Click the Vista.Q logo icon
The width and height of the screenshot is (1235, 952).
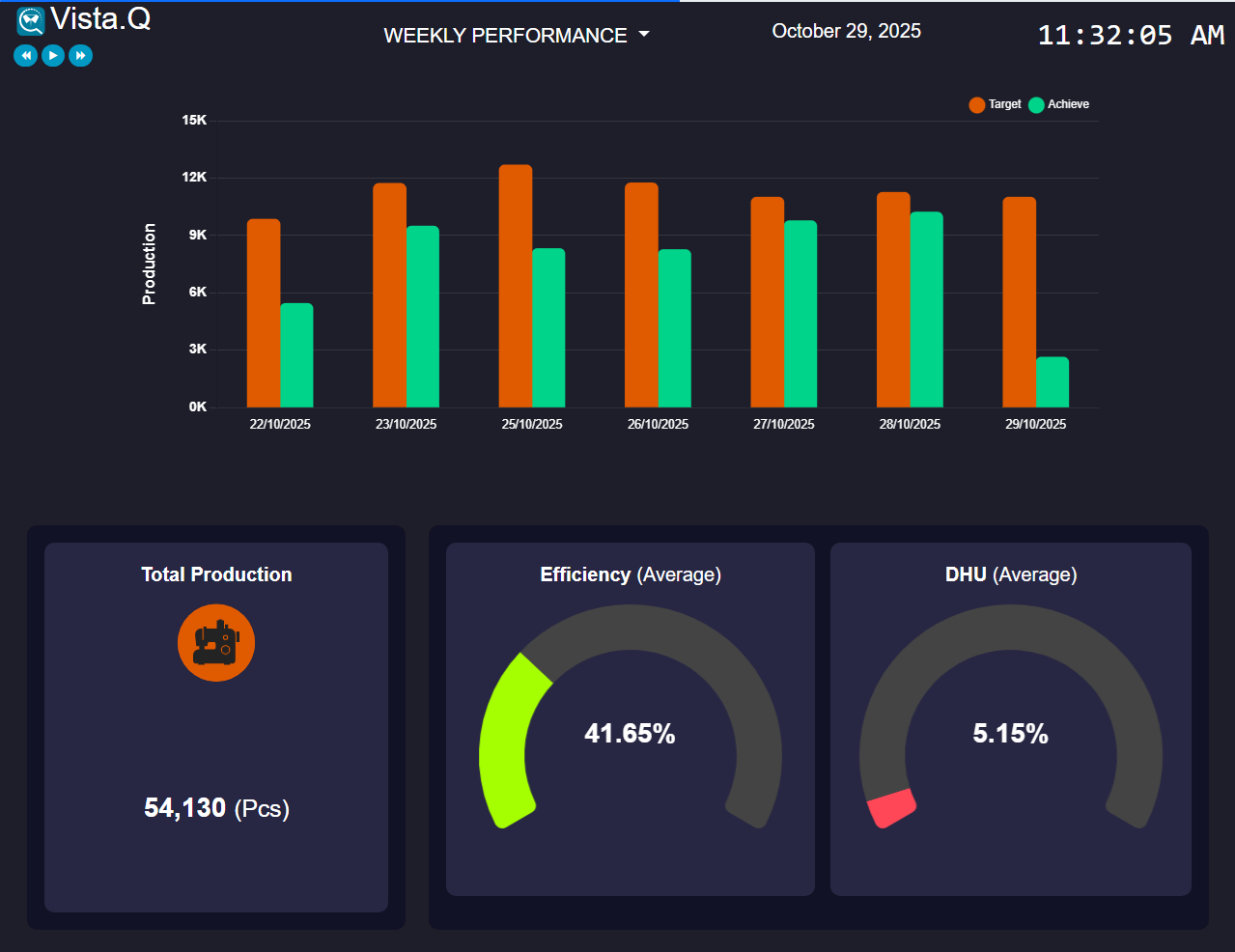(31, 20)
